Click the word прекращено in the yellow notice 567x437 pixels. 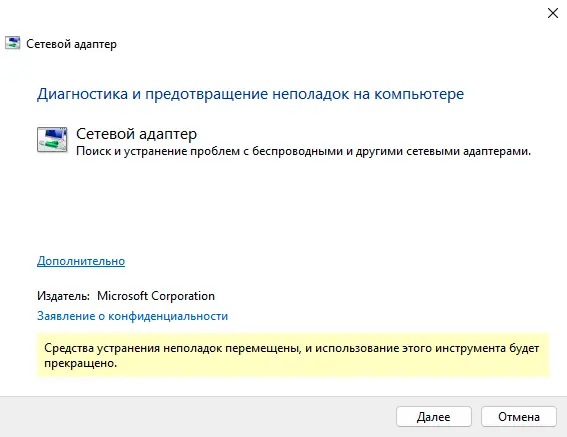click(x=80, y=363)
